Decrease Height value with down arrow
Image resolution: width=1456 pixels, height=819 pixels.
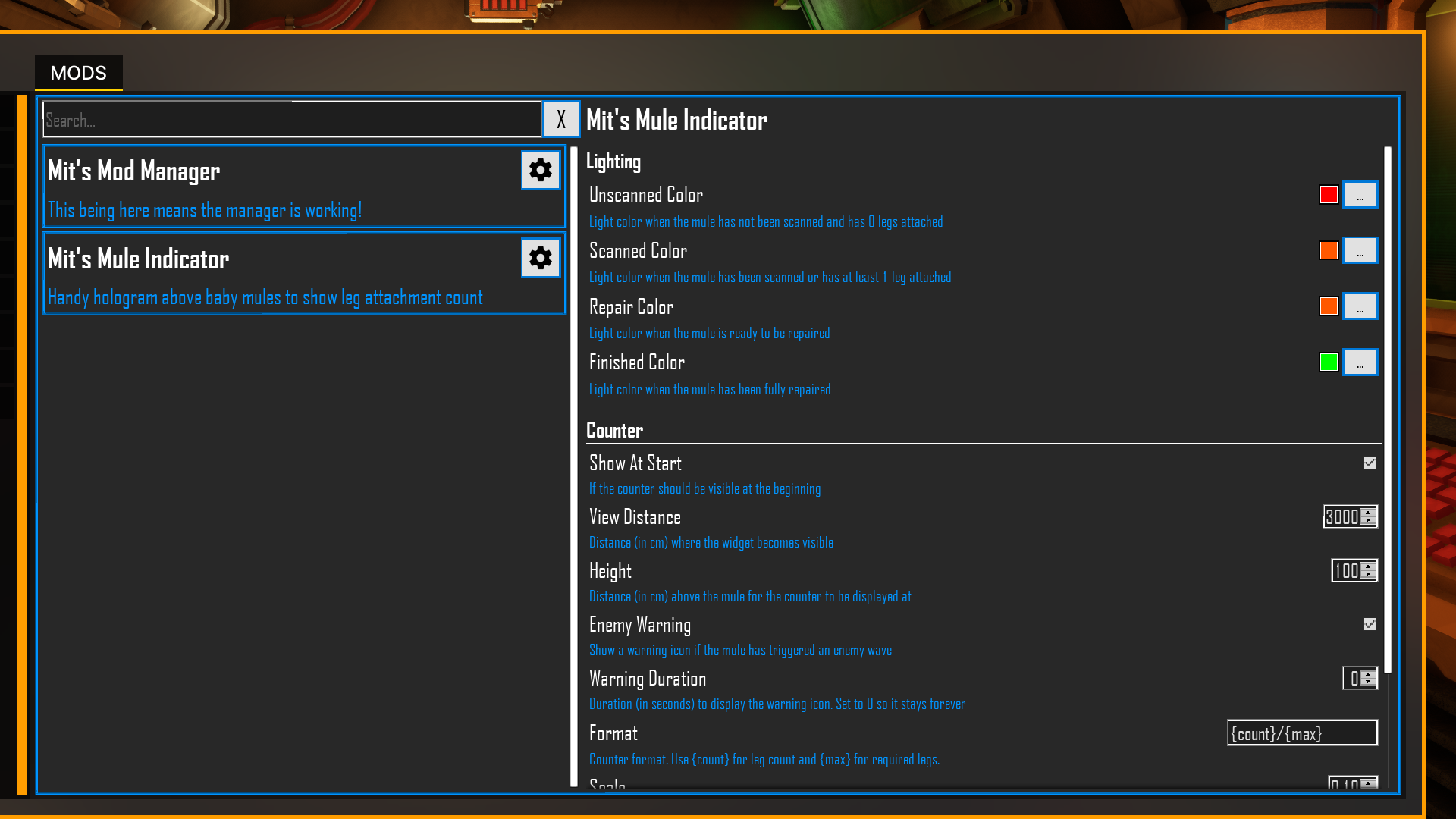click(x=1368, y=575)
